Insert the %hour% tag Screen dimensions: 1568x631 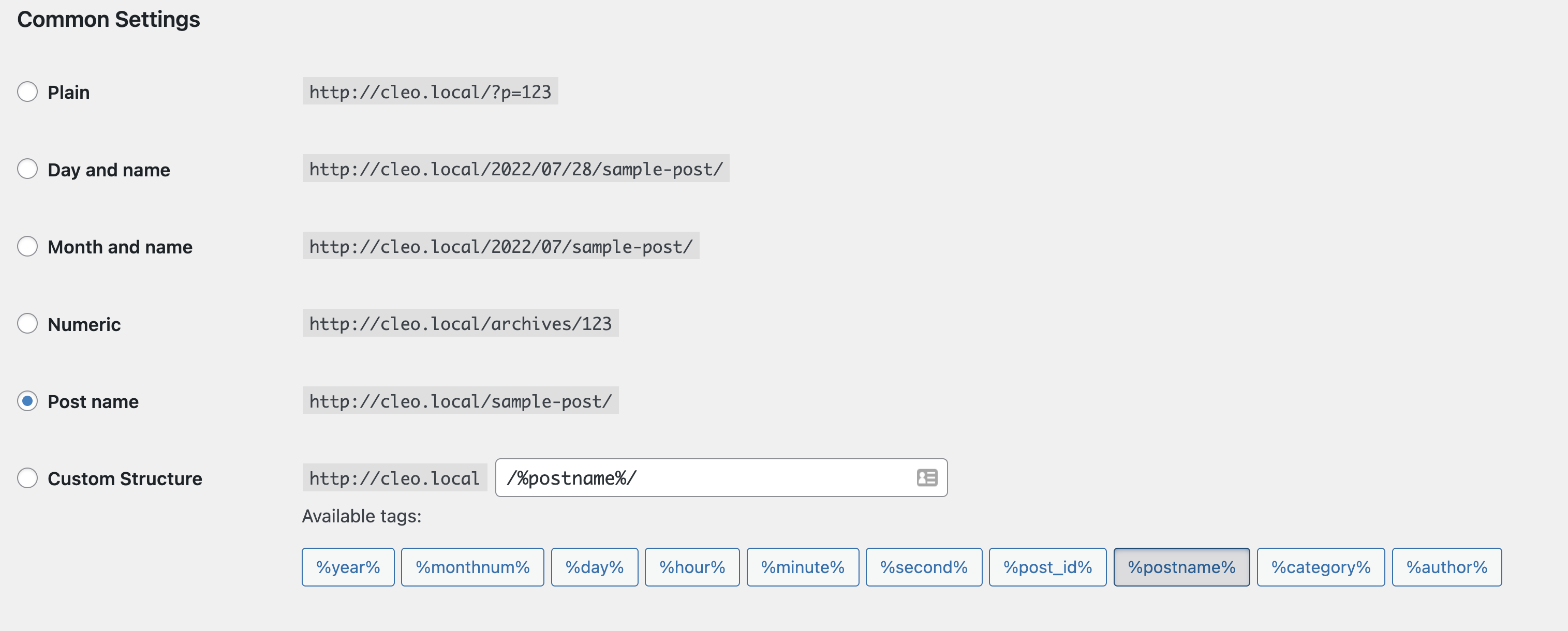point(691,566)
